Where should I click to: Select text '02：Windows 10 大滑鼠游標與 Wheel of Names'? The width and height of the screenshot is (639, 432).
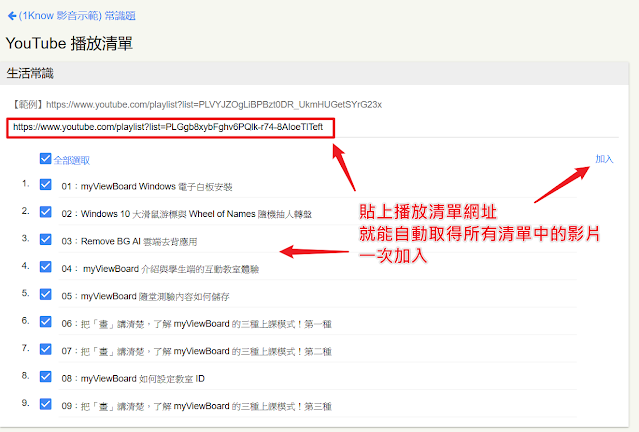[x=187, y=214]
